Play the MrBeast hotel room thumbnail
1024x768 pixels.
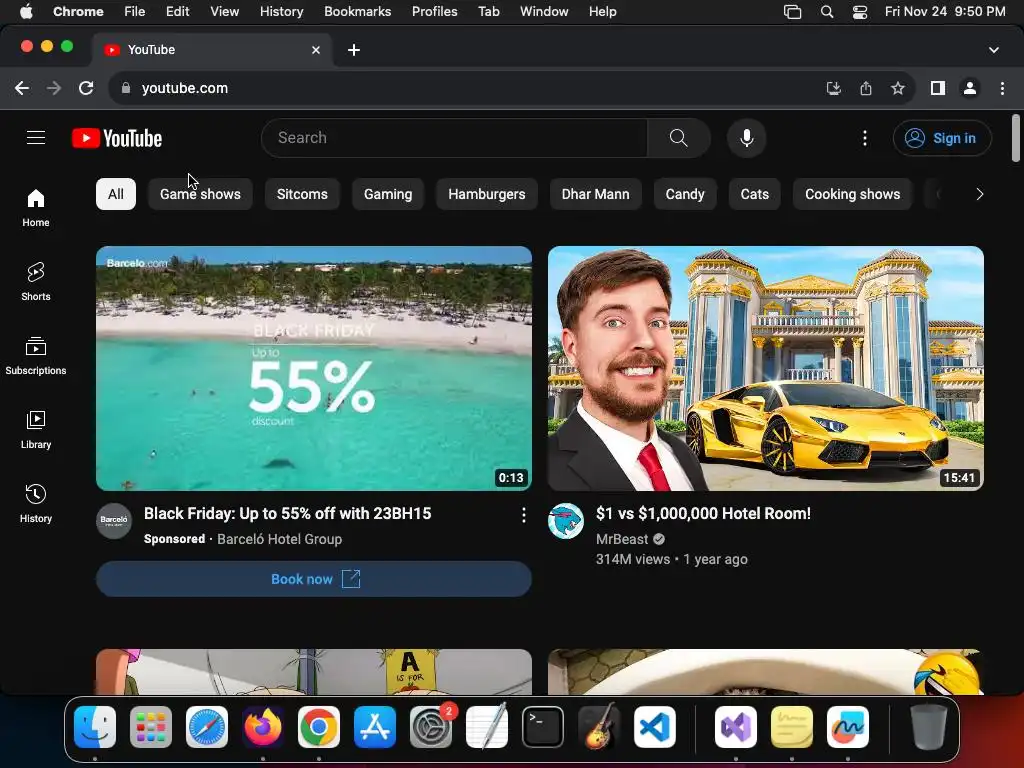(765, 368)
